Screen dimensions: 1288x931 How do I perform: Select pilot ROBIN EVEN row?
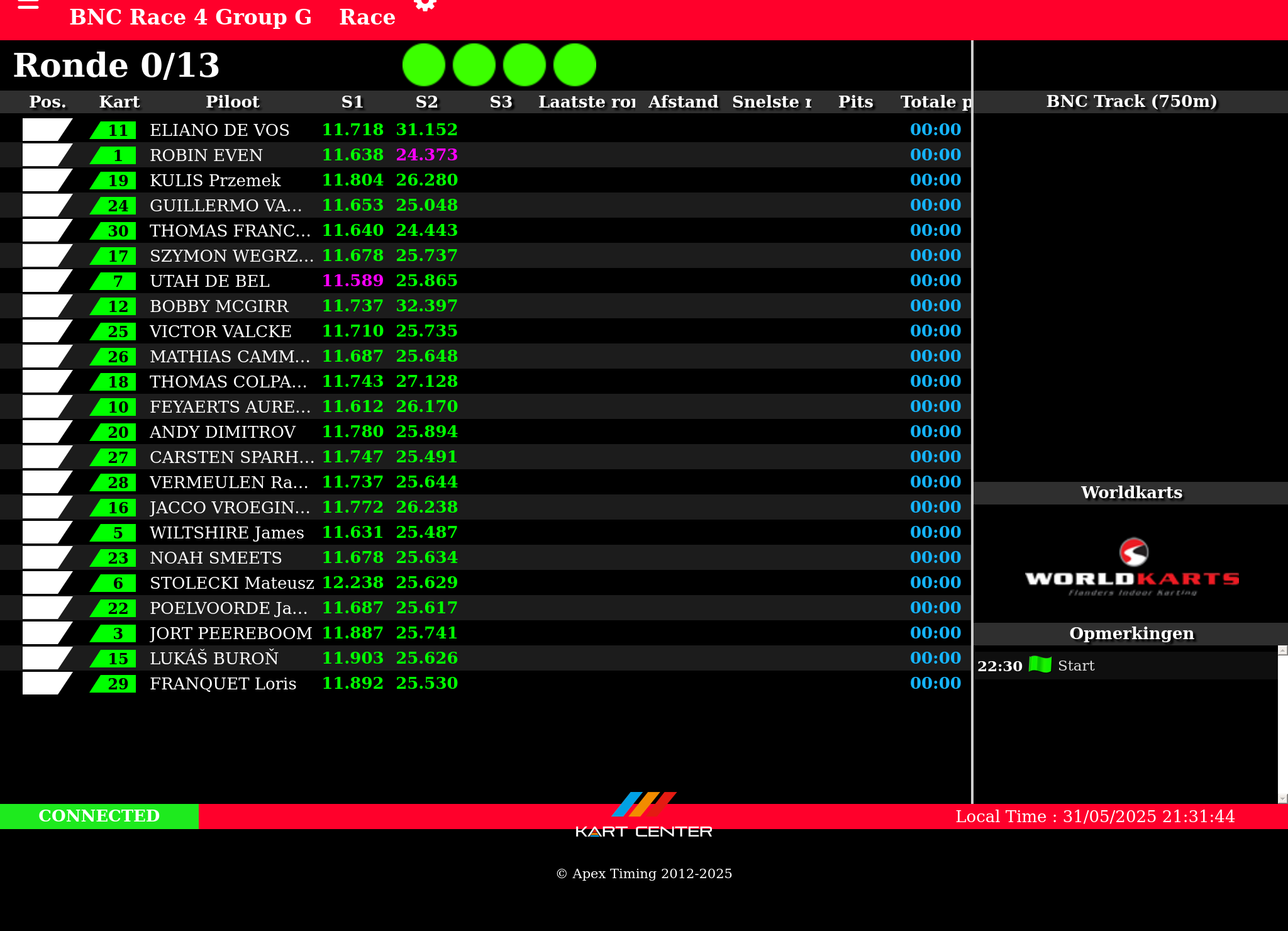tap(206, 155)
